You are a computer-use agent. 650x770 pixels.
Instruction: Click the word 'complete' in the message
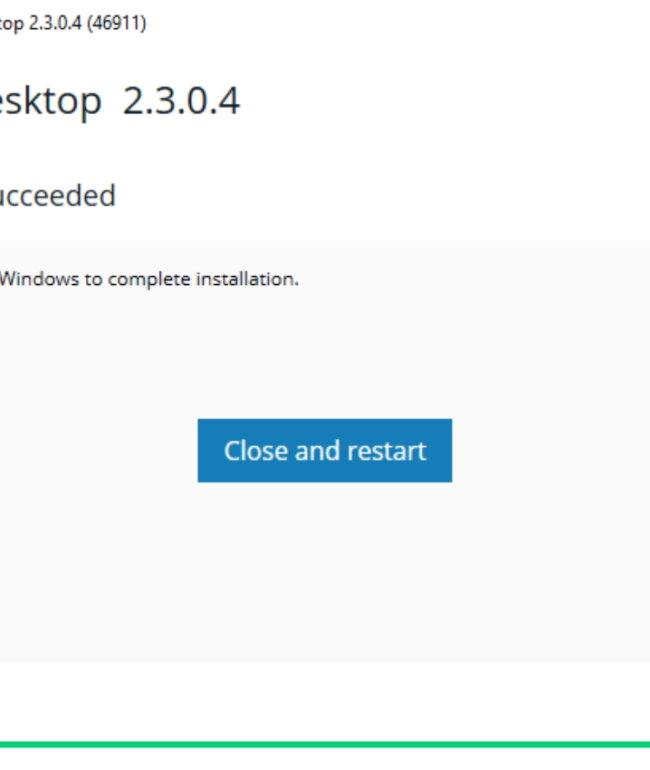[149, 279]
